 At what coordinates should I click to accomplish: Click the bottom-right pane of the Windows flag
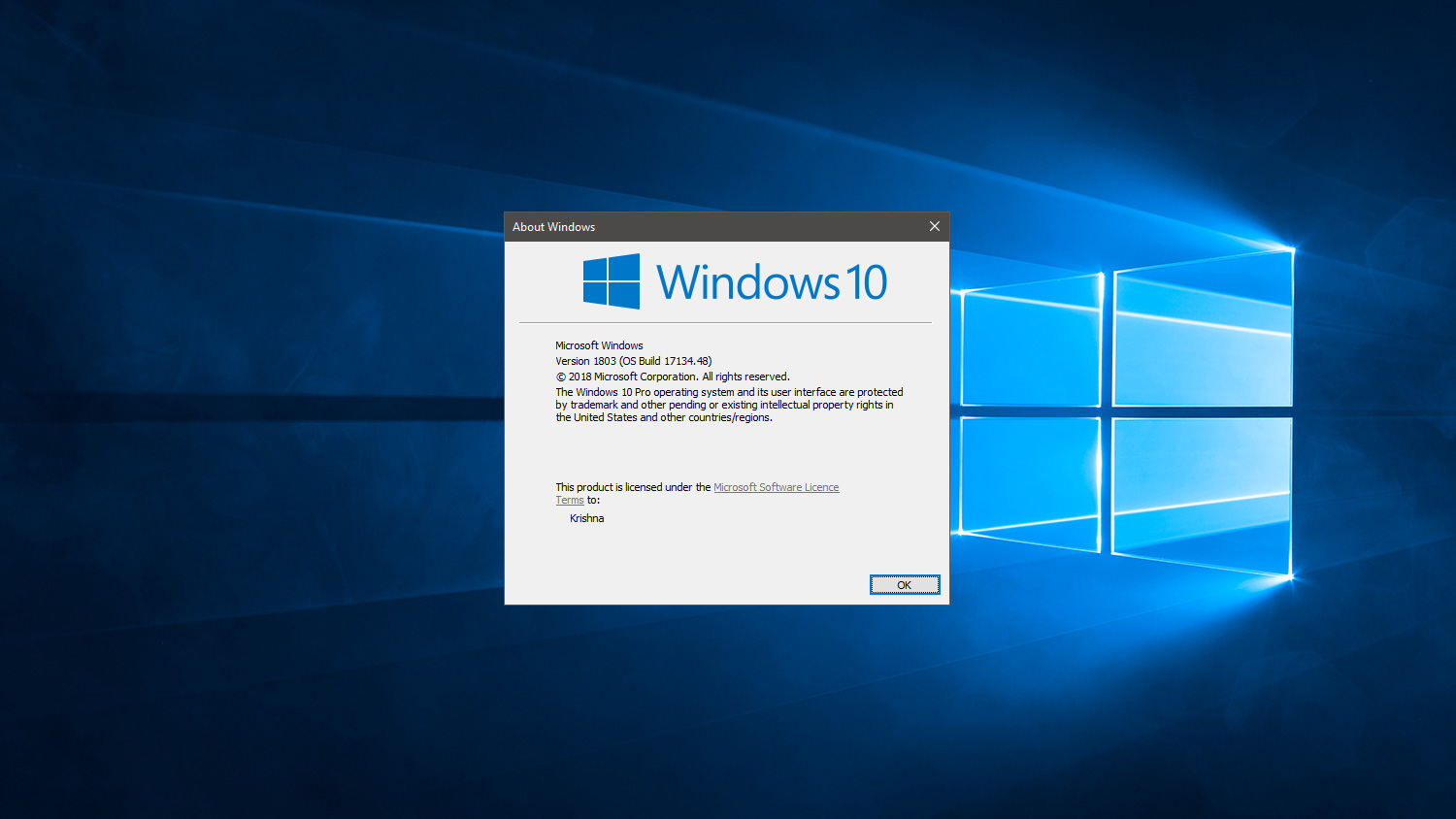pyautogui.click(x=625, y=294)
